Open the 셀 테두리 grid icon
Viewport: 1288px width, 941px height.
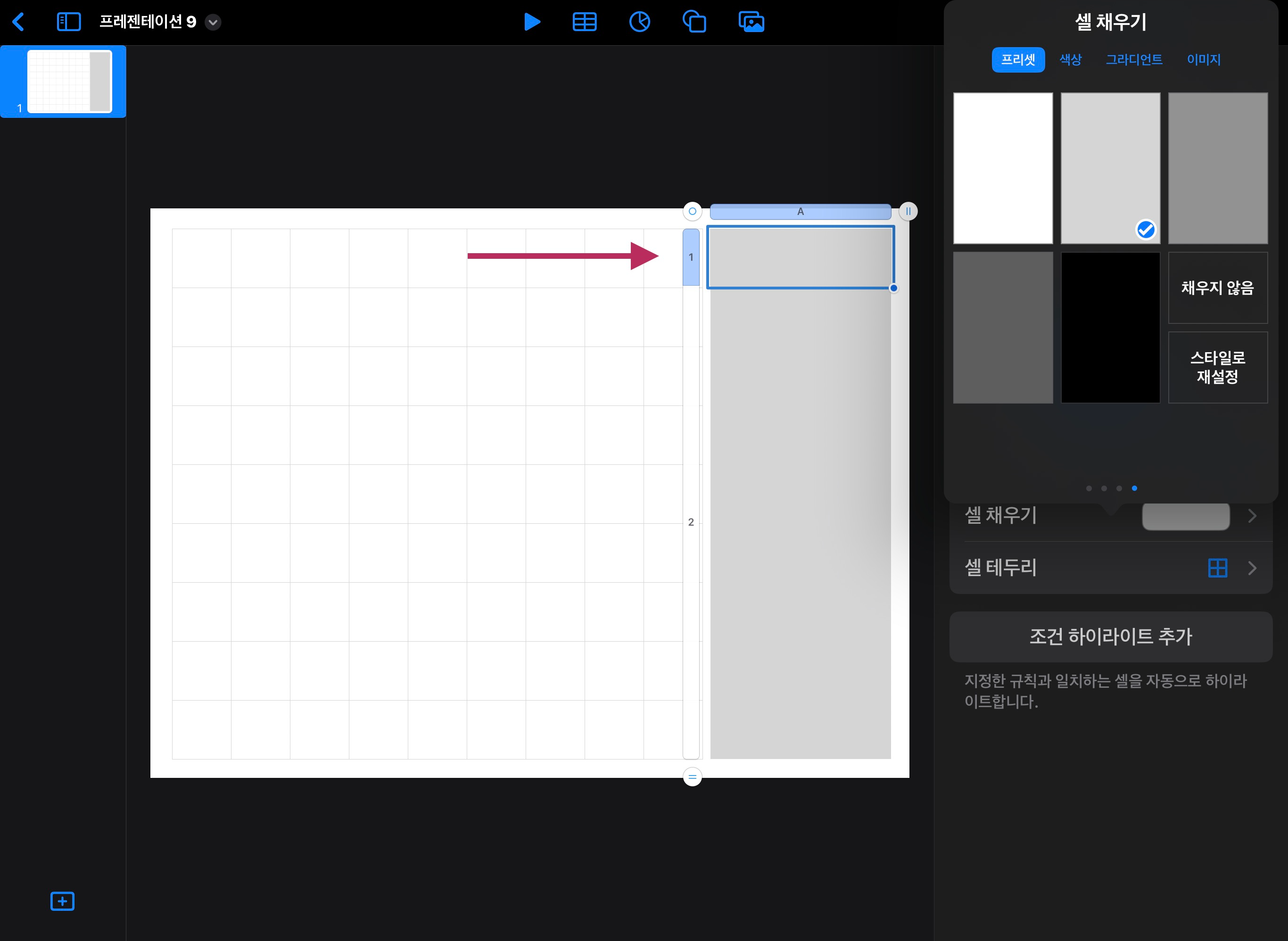(1217, 568)
